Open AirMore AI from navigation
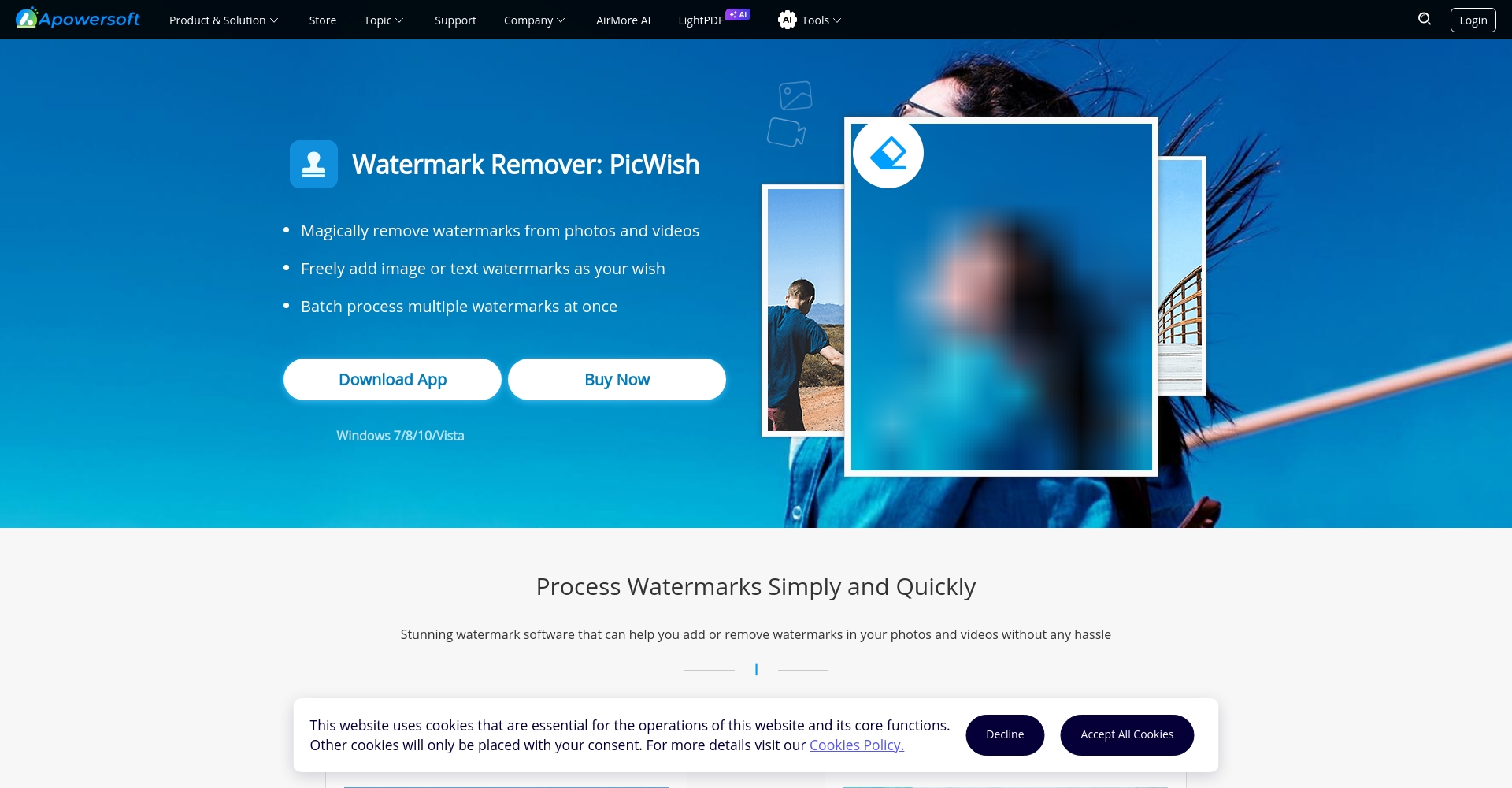This screenshot has width=1512, height=788. click(623, 20)
